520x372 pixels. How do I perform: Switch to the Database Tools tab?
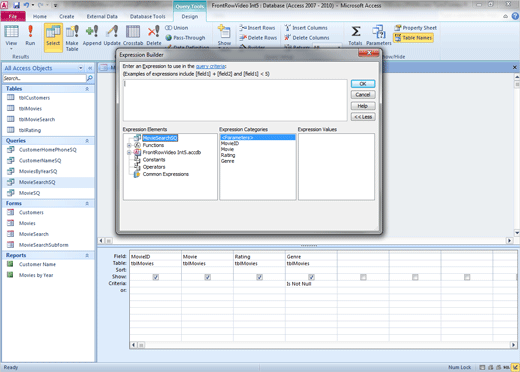148,16
